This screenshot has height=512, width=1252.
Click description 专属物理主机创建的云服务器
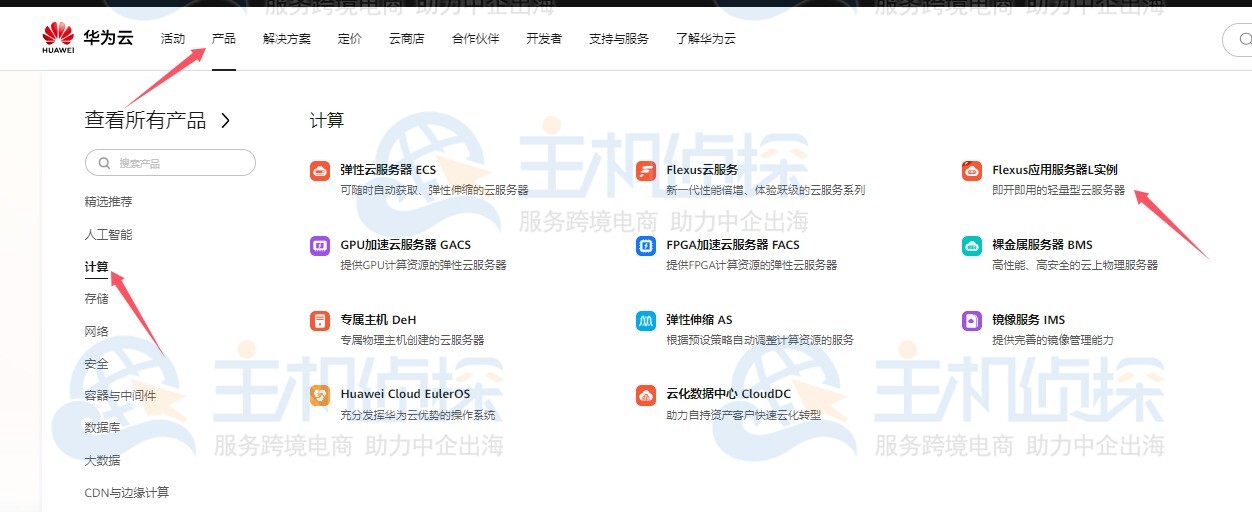point(412,340)
